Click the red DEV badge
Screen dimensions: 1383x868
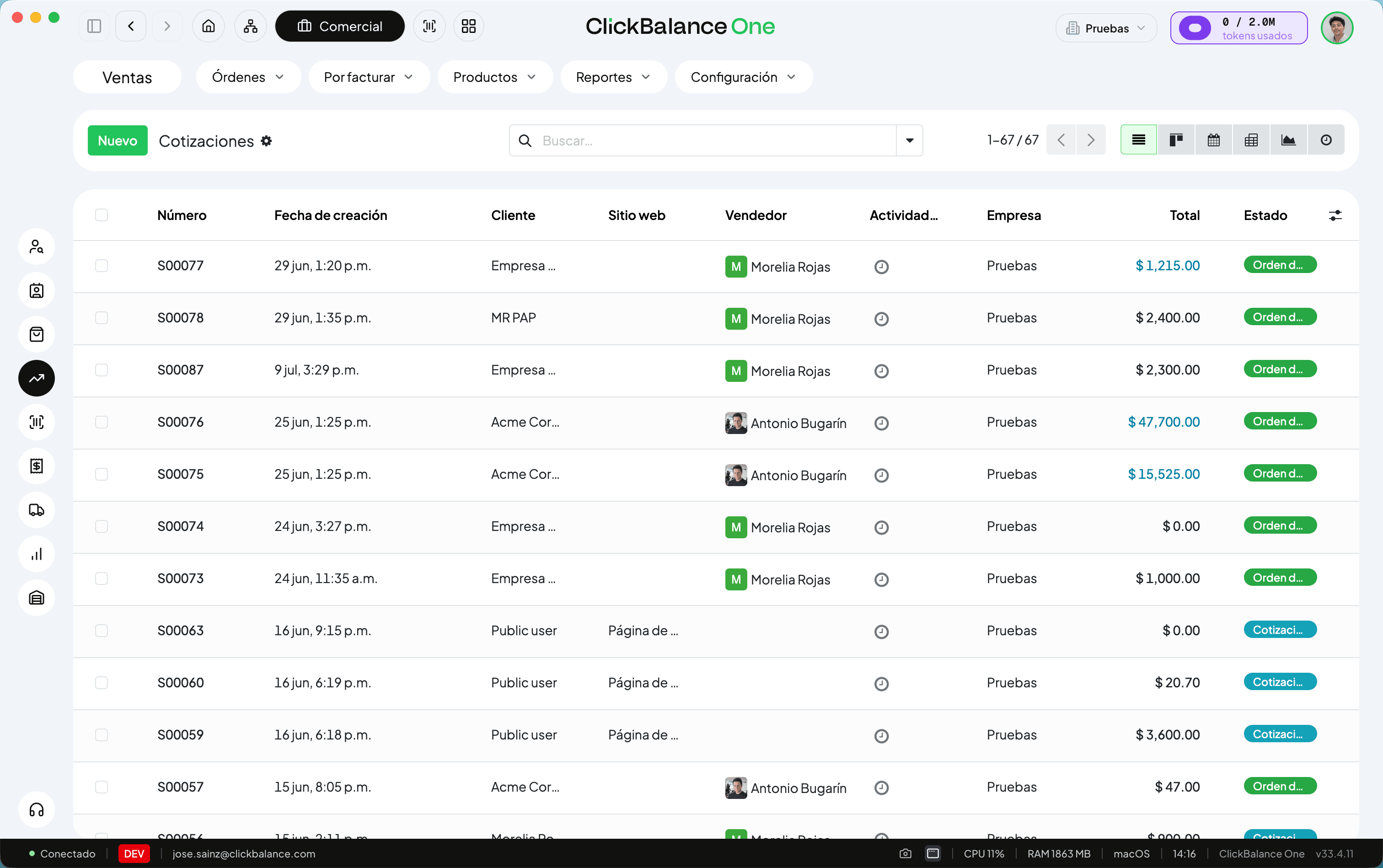[x=134, y=854]
